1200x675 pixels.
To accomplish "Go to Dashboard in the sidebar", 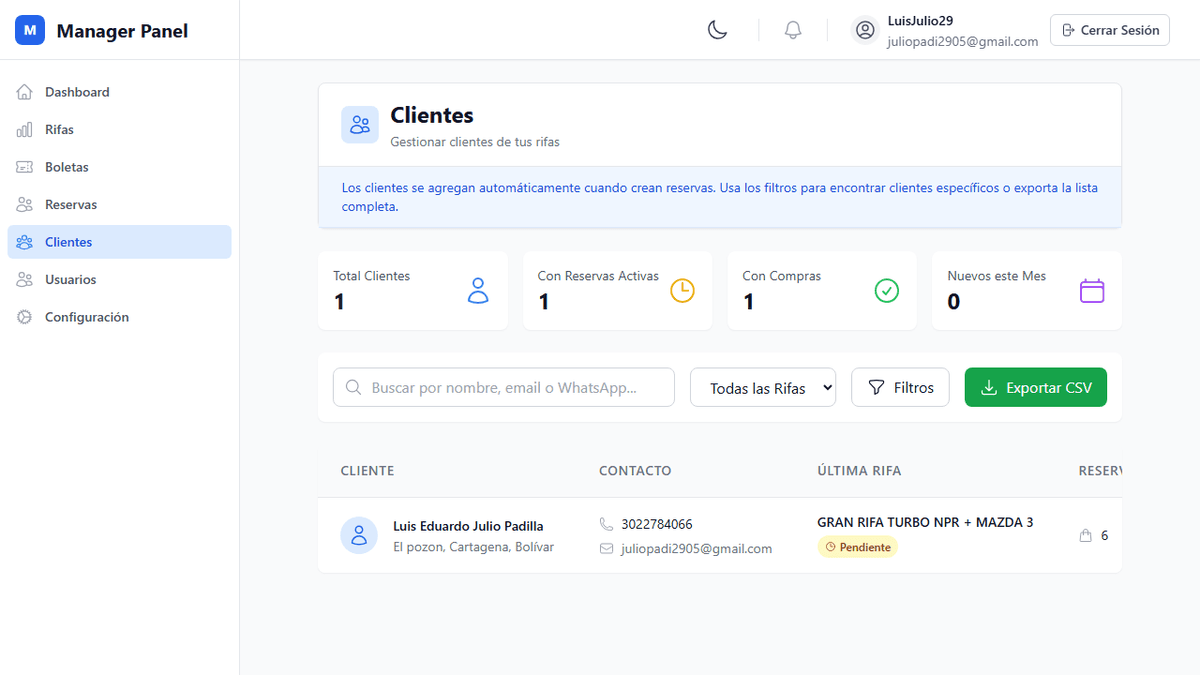I will coord(77,92).
